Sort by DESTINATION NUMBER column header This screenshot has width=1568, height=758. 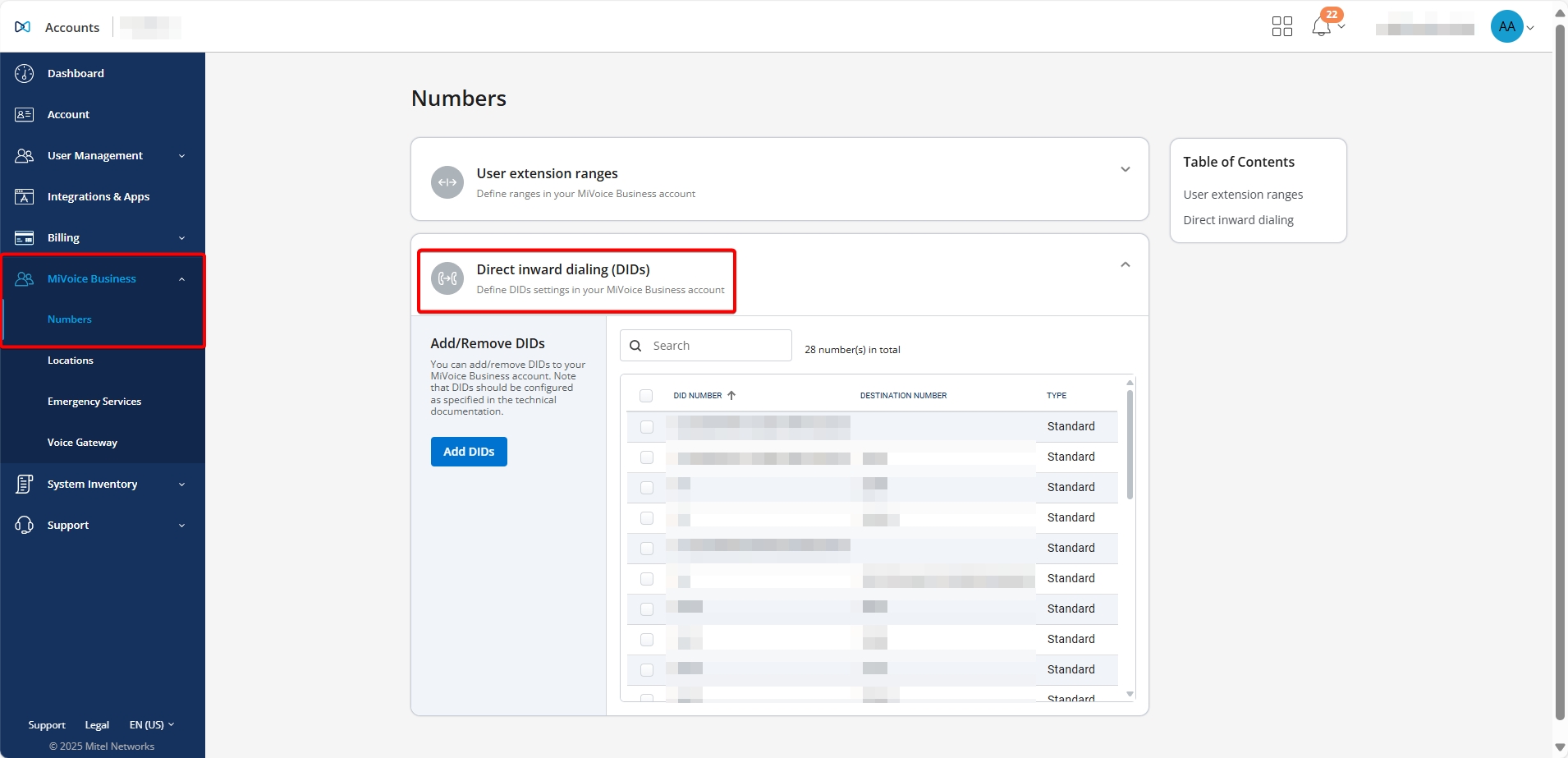903,396
